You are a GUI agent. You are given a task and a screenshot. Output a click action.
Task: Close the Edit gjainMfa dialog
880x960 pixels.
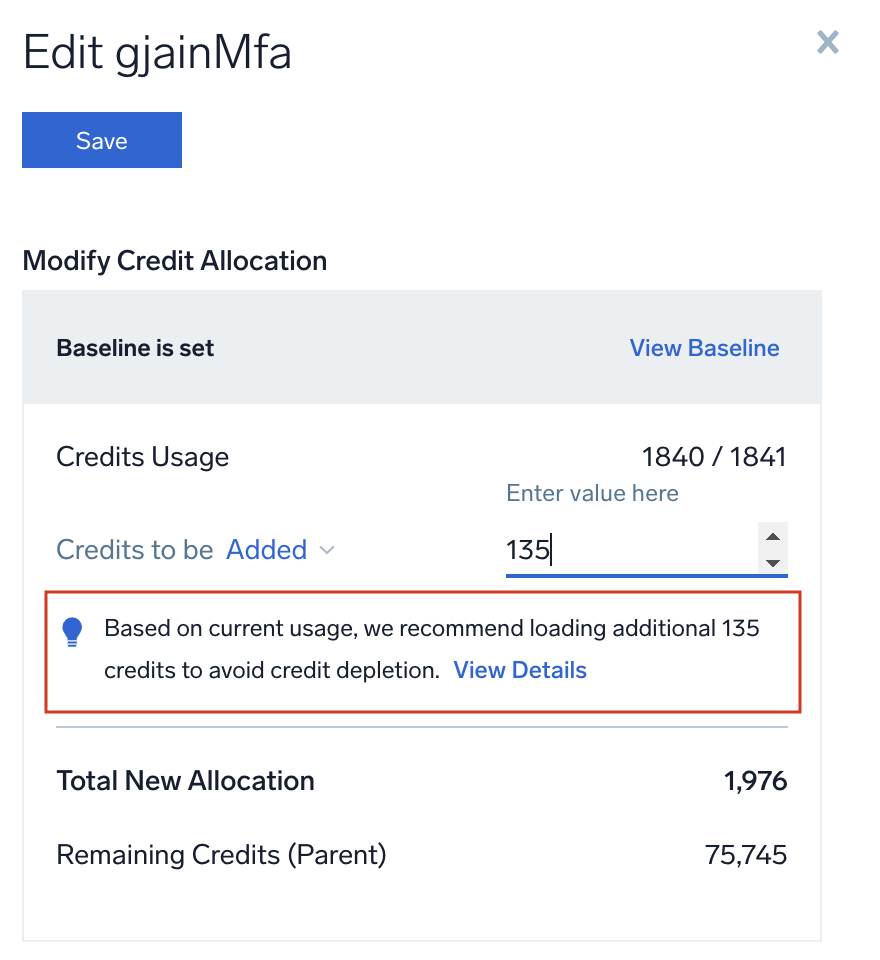pyautogui.click(x=828, y=42)
